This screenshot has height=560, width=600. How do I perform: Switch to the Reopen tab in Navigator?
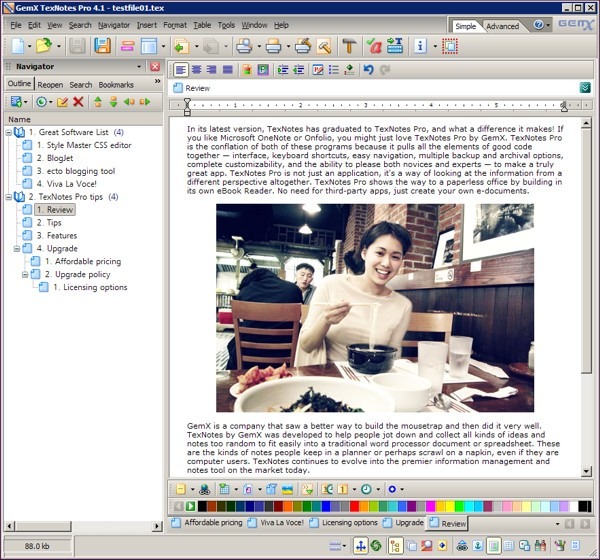[x=50, y=85]
